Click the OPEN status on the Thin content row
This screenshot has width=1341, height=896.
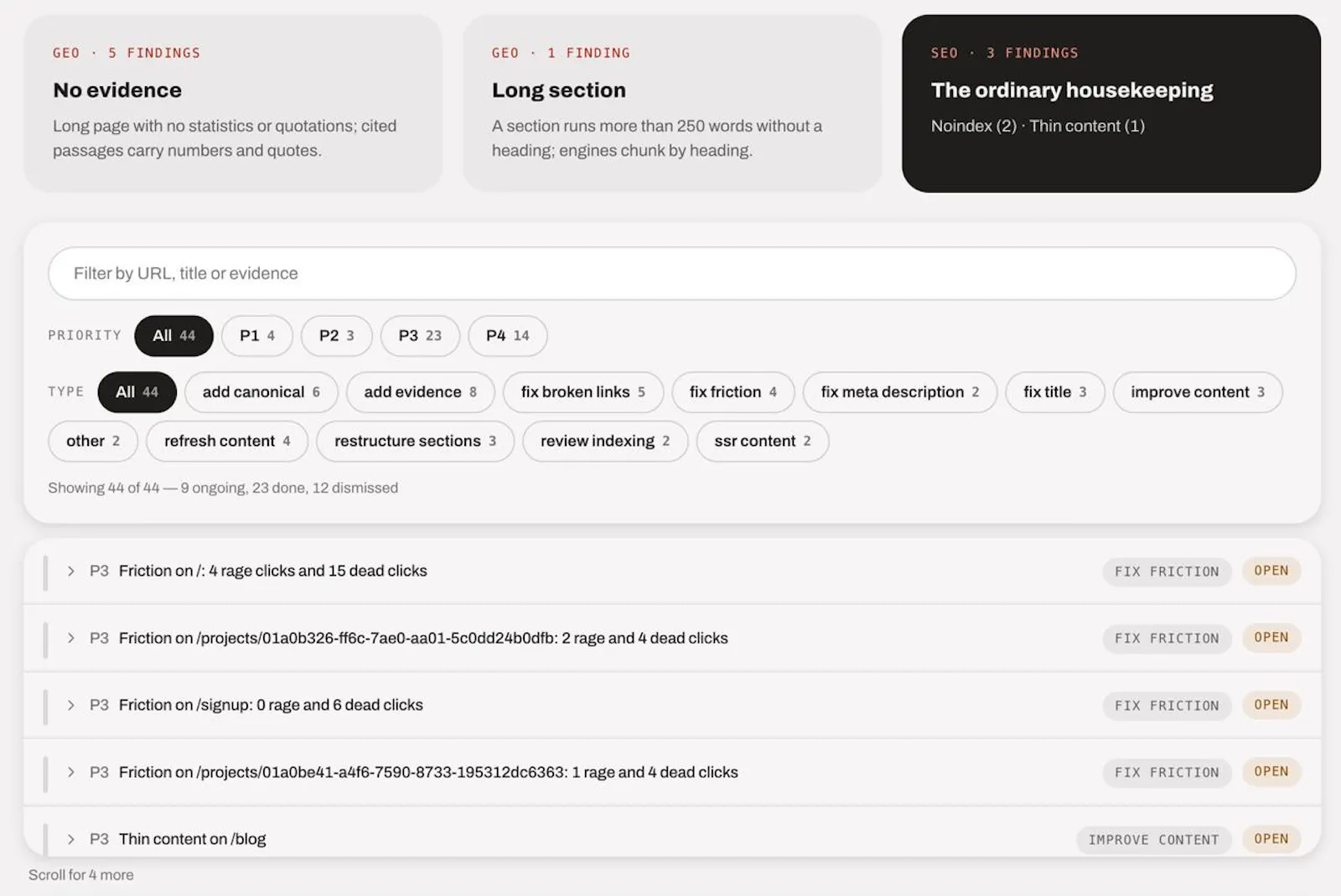tap(1271, 839)
